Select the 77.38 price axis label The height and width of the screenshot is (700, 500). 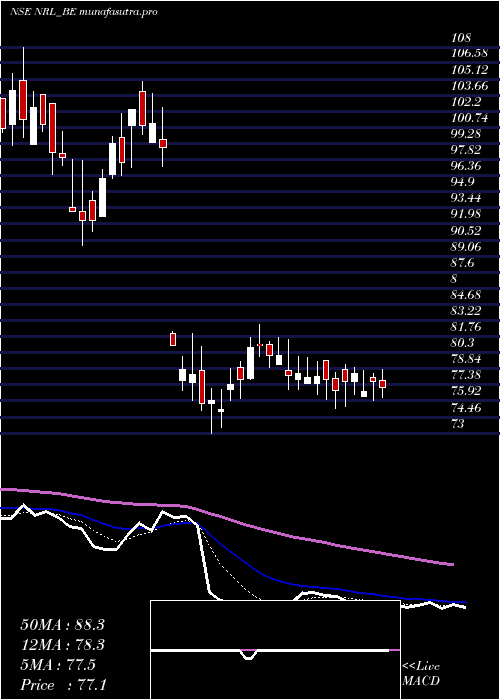(467, 375)
